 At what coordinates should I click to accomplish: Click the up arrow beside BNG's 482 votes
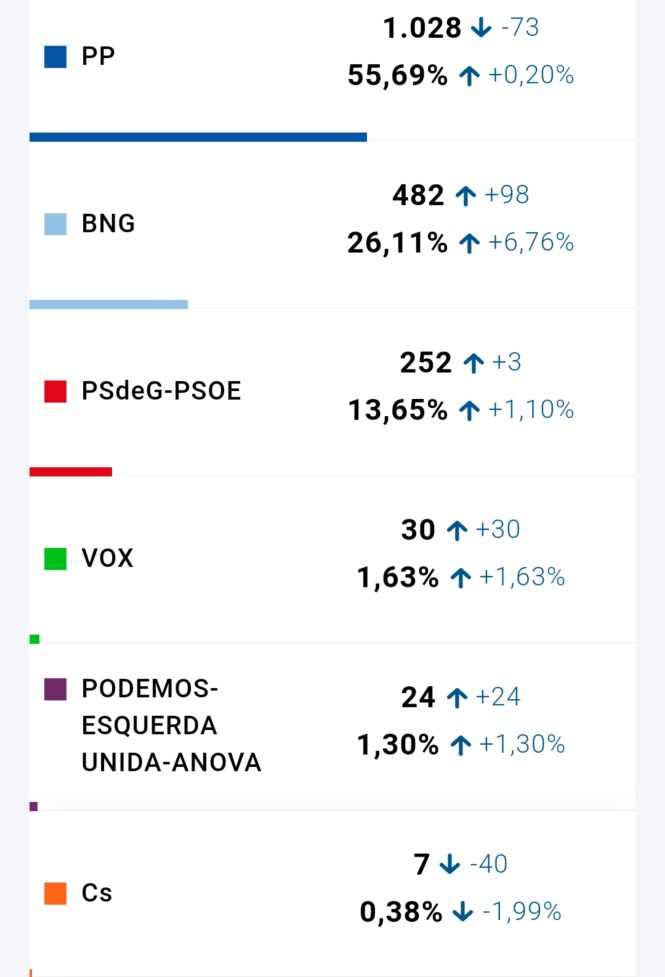click(x=464, y=196)
